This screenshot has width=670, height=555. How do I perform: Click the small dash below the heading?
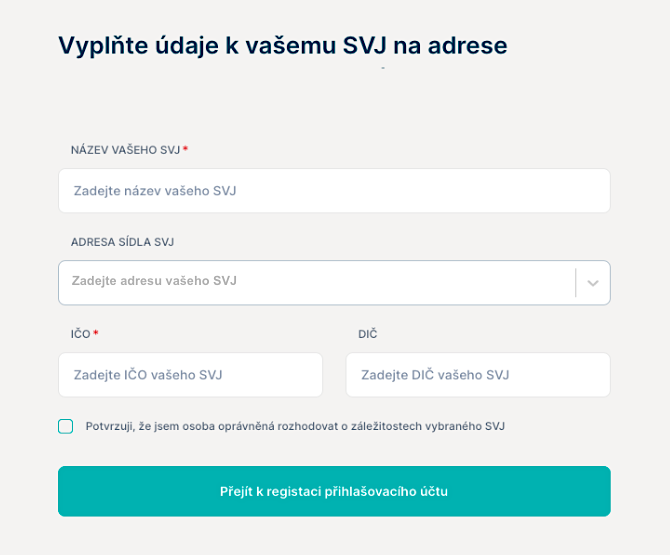(x=383, y=68)
